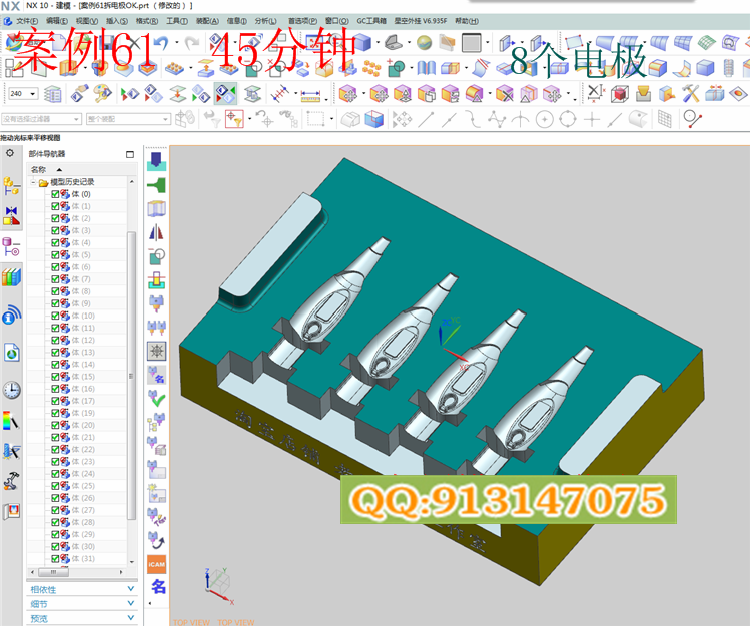This screenshot has height=626, width=750.
Task: Expand the 相依性 section
Action: 82,589
